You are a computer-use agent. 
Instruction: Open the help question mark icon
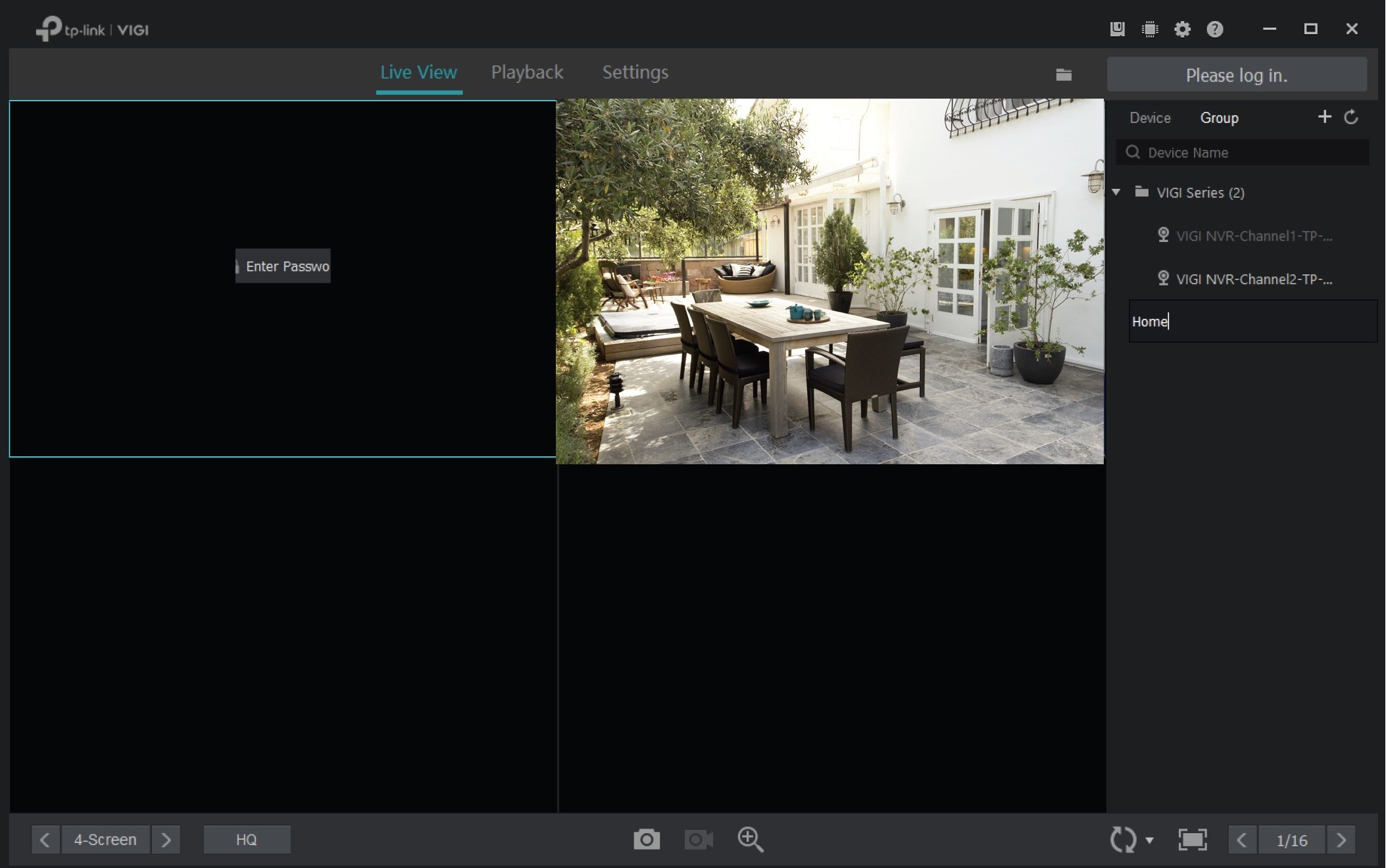(1214, 29)
